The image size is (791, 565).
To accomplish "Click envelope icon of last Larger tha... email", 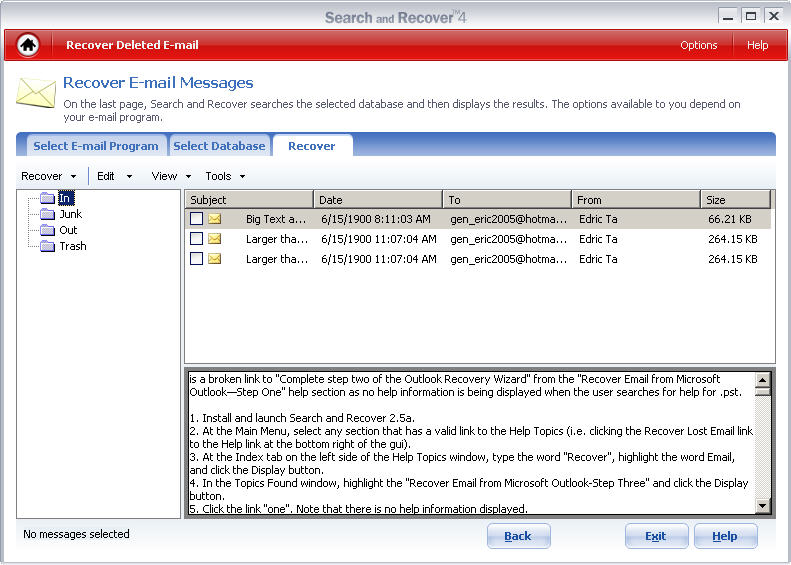I will pos(214,259).
